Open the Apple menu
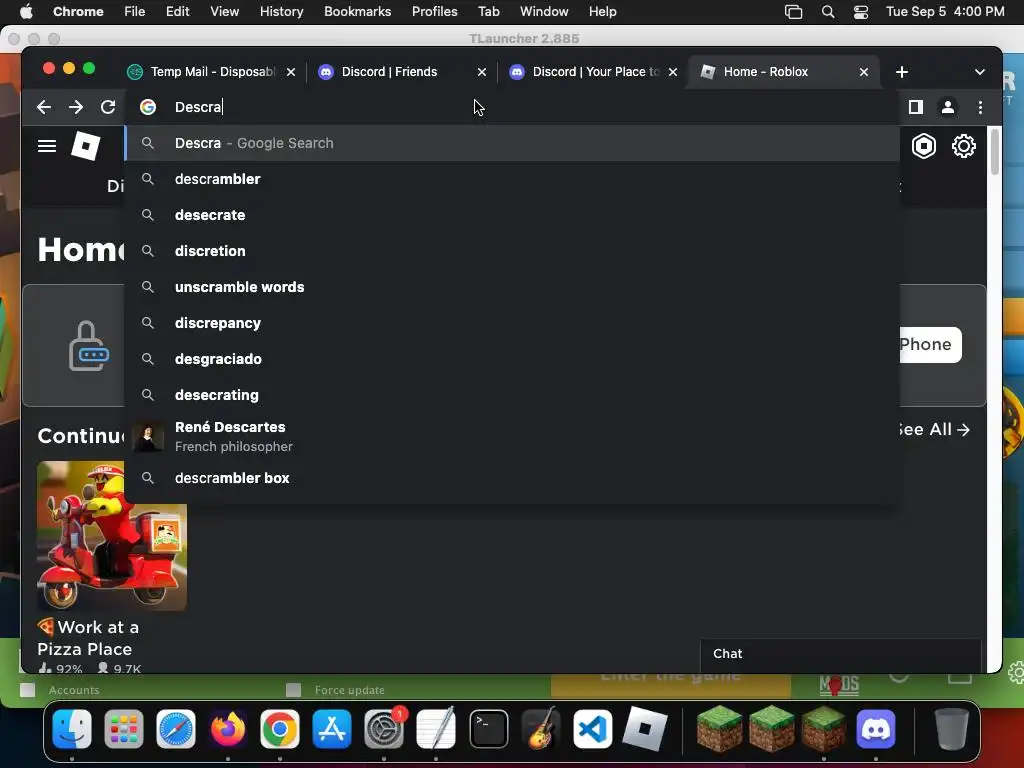Image resolution: width=1024 pixels, height=768 pixels. (26, 11)
